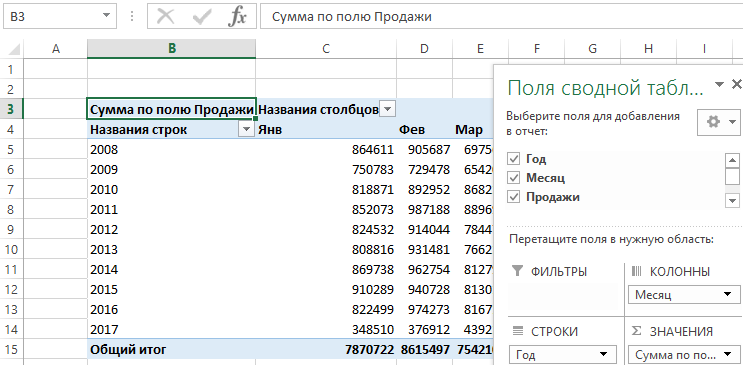Click the formula bar expand dots handle
Screen dimensions: 743x365
coord(132,17)
